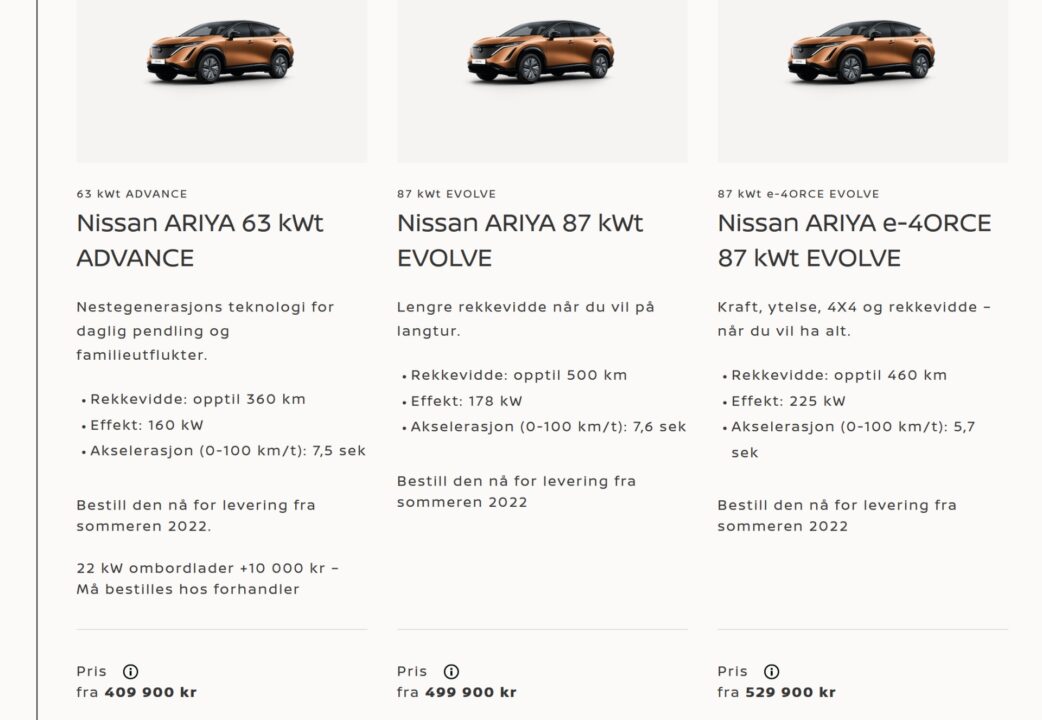The height and width of the screenshot is (720, 1042).
Task: Open Nissan ARIYA 87 kWt EVOLVE heading
Action: click(520, 240)
